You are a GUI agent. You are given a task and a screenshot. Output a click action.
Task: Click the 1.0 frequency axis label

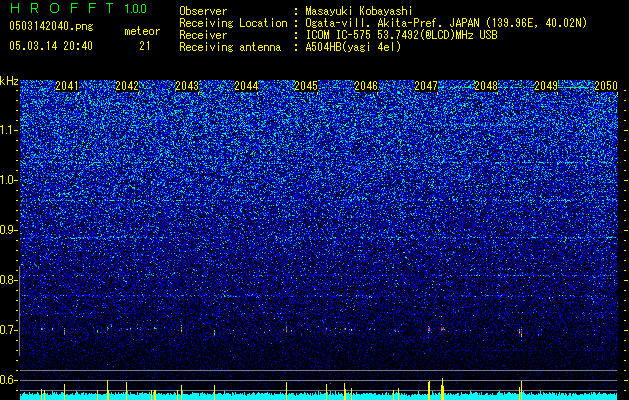tap(8, 180)
